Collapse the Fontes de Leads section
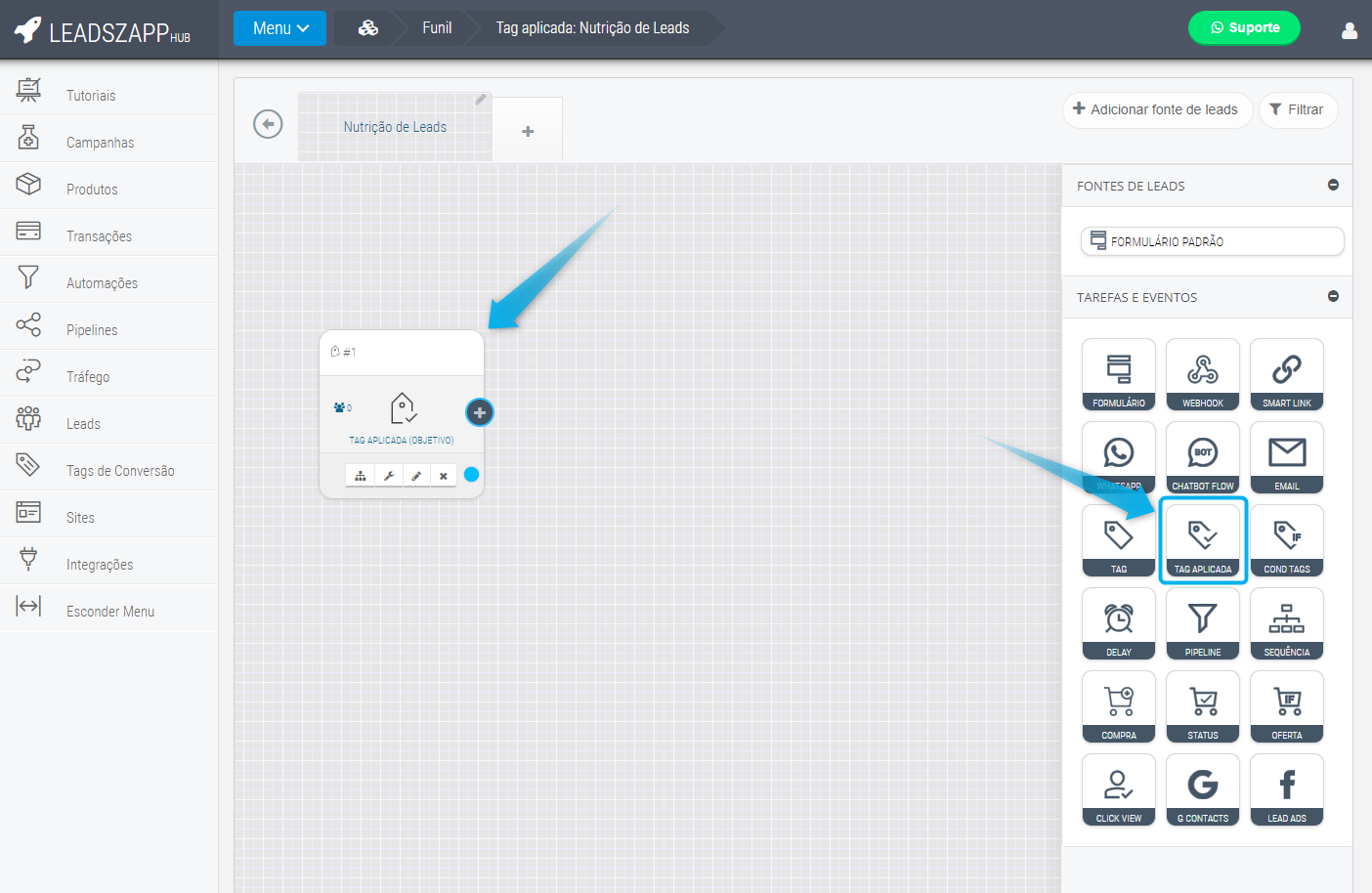Viewport: 1372px width, 893px height. click(x=1333, y=186)
